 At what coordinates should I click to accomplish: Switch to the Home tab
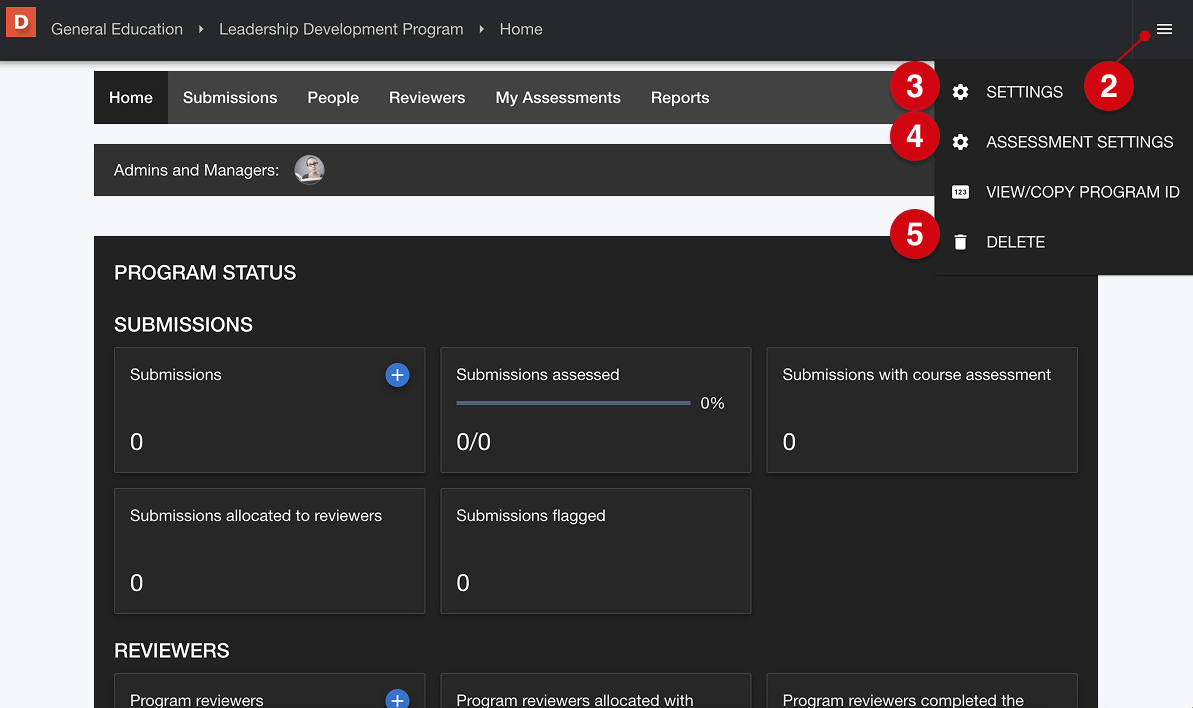(131, 97)
